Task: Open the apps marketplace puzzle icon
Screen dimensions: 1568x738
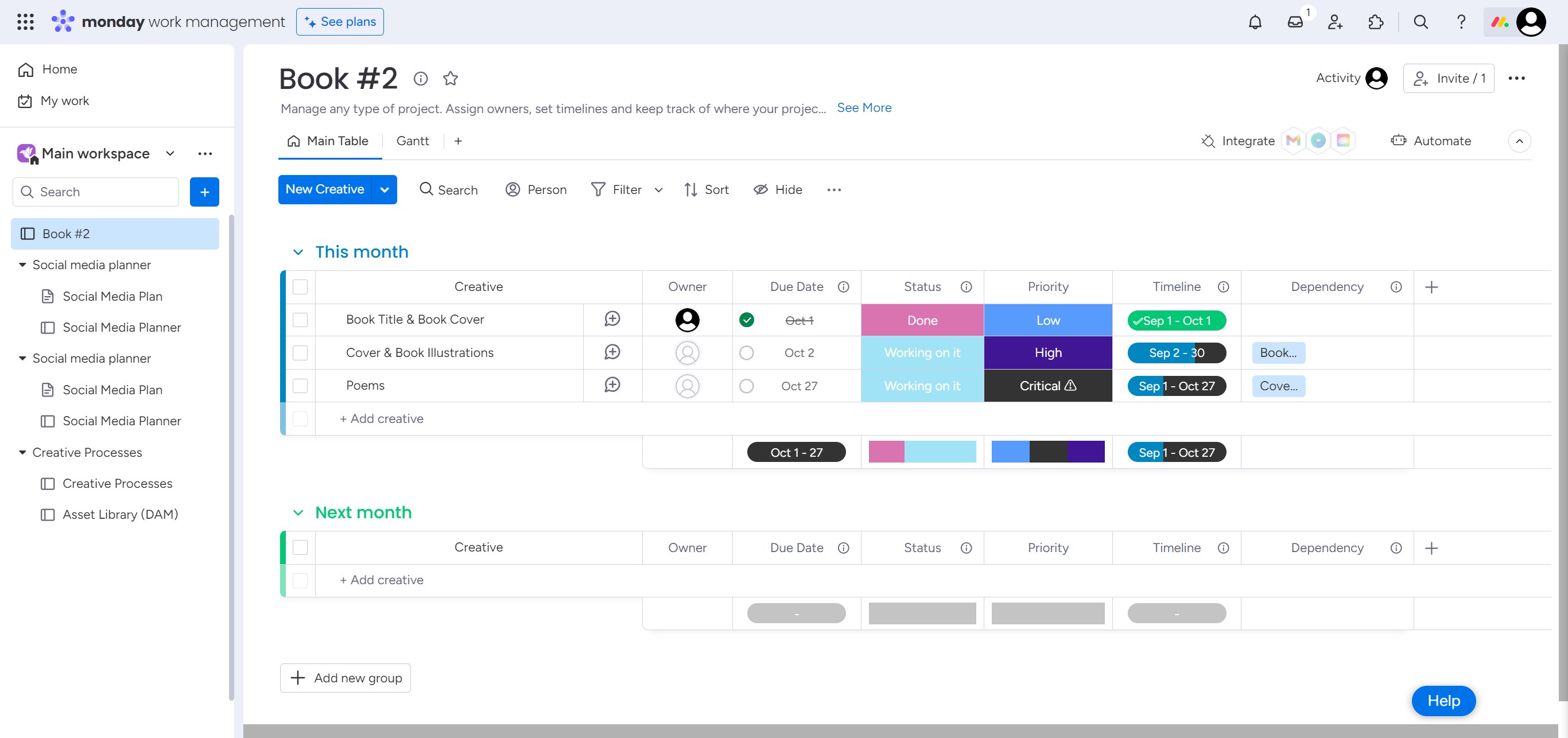Action: click(x=1375, y=22)
